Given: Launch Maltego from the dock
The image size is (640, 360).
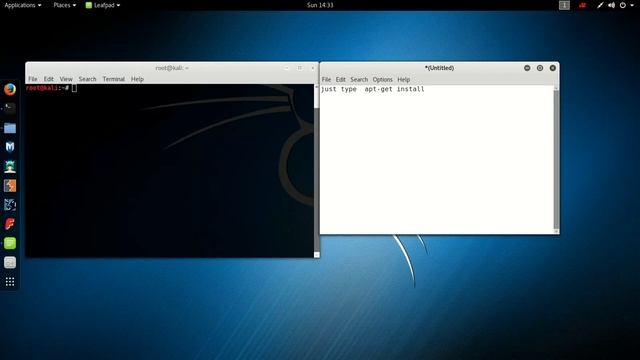Looking at the screenshot, I should (x=10, y=205).
